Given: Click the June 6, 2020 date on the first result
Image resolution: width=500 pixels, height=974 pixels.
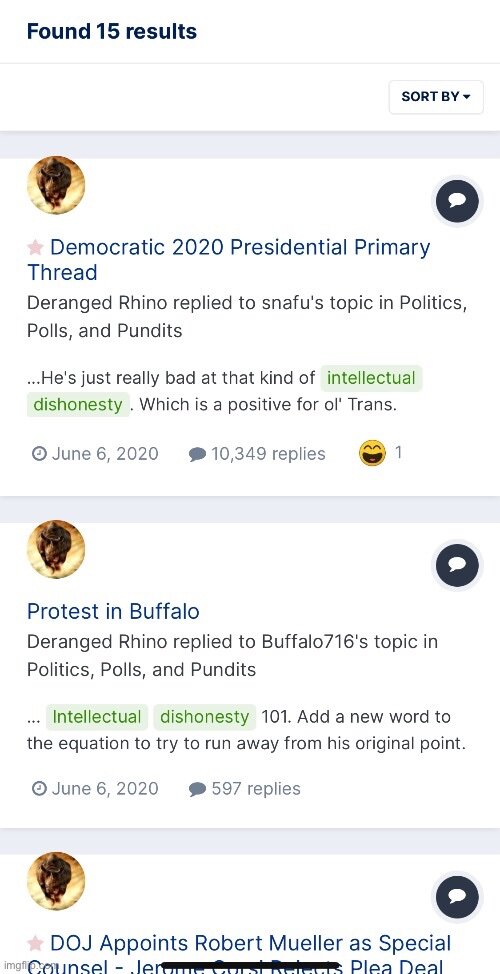Looking at the screenshot, I should tap(95, 454).
